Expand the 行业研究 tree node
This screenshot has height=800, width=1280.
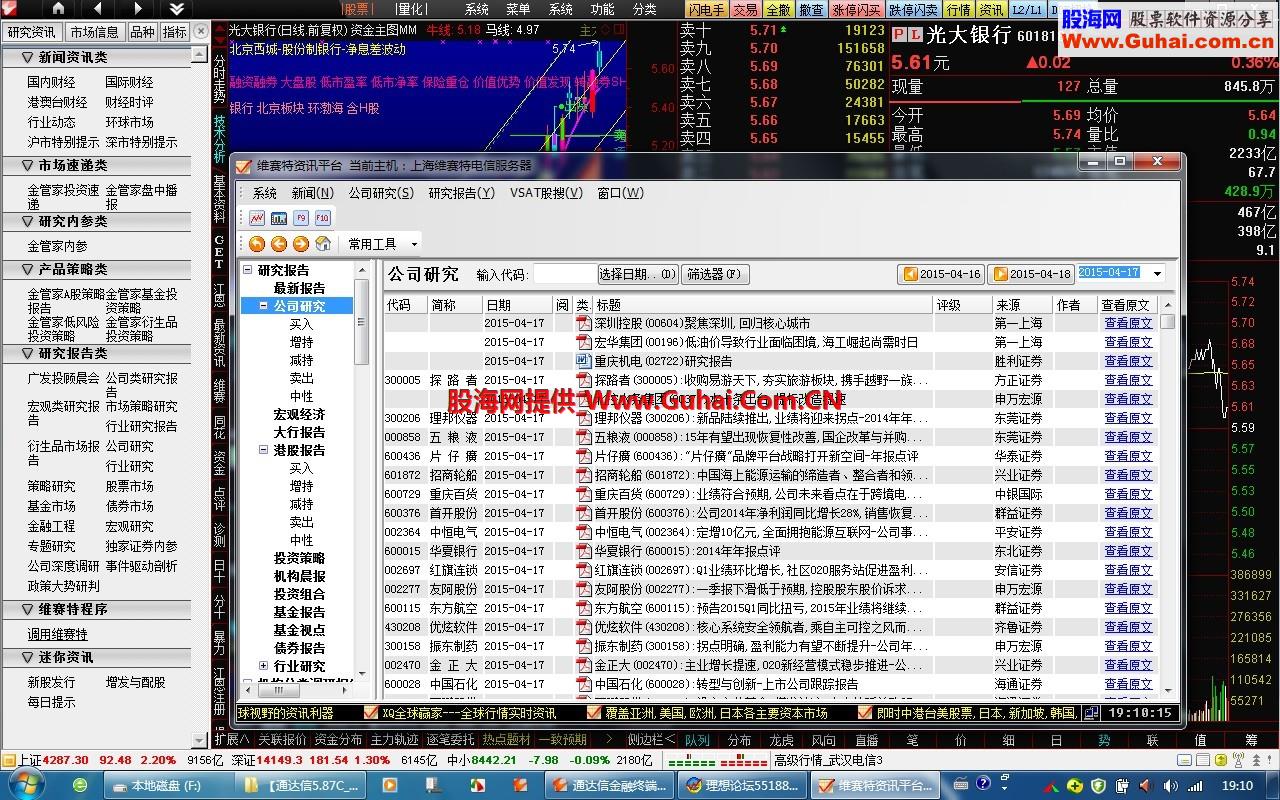tap(264, 666)
